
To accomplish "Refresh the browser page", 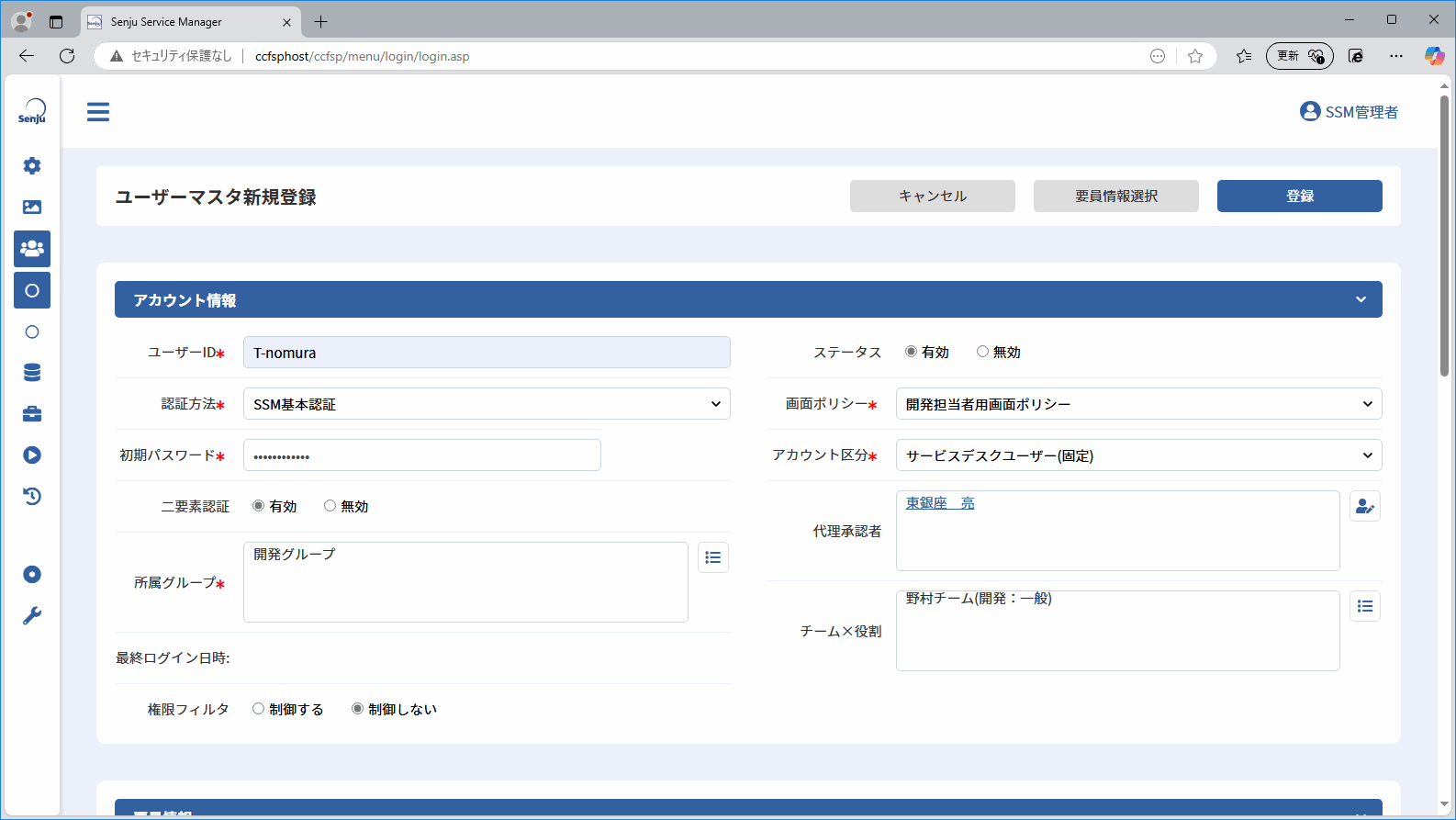I will point(67,56).
